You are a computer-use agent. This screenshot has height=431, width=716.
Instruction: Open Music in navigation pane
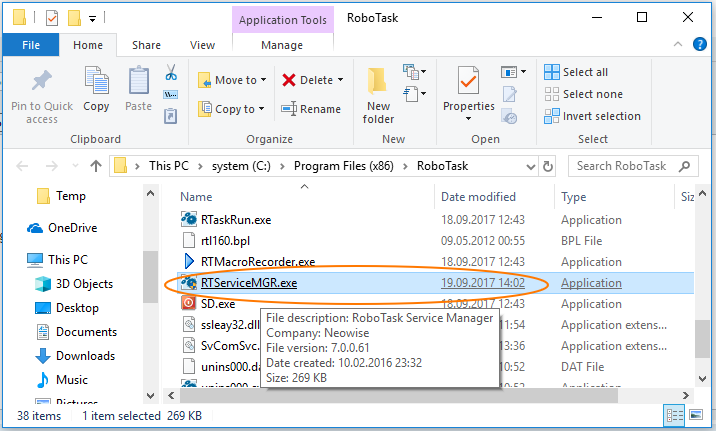62,380
